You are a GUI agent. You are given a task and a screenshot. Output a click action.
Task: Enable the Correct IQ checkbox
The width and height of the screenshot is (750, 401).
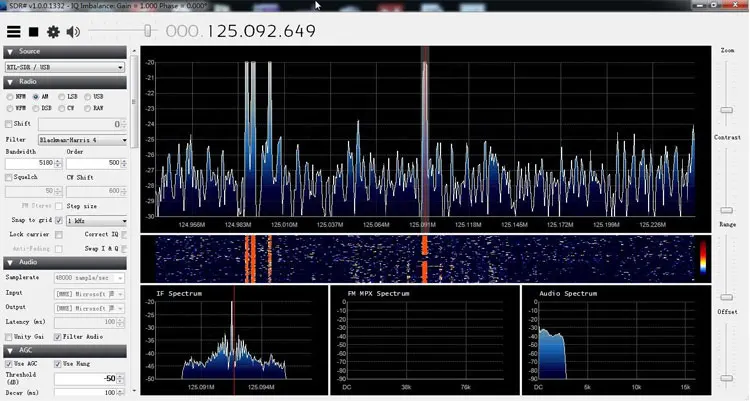(x=124, y=235)
